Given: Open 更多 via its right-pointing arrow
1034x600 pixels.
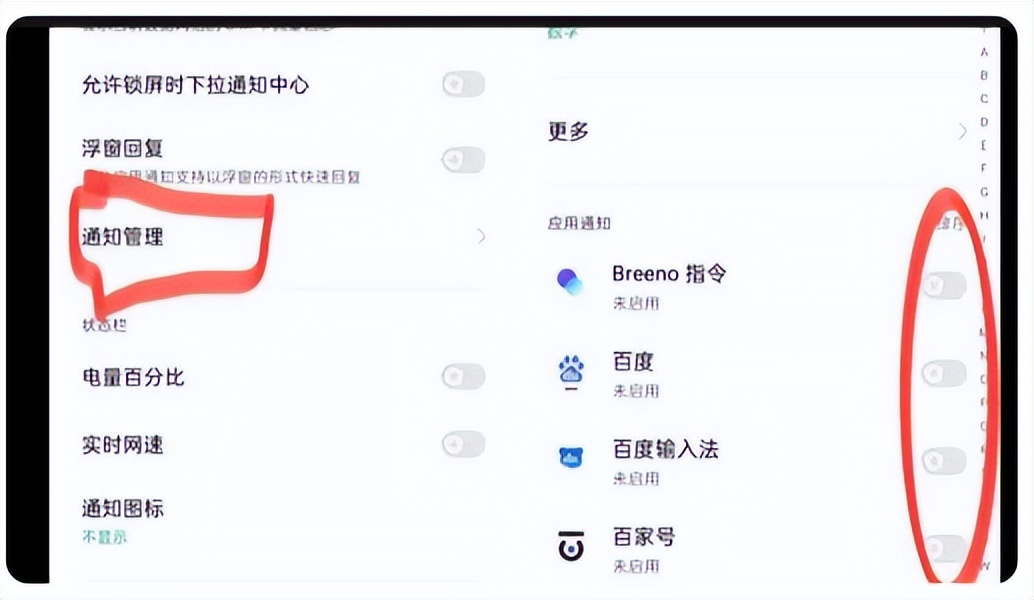Looking at the screenshot, I should [x=961, y=130].
